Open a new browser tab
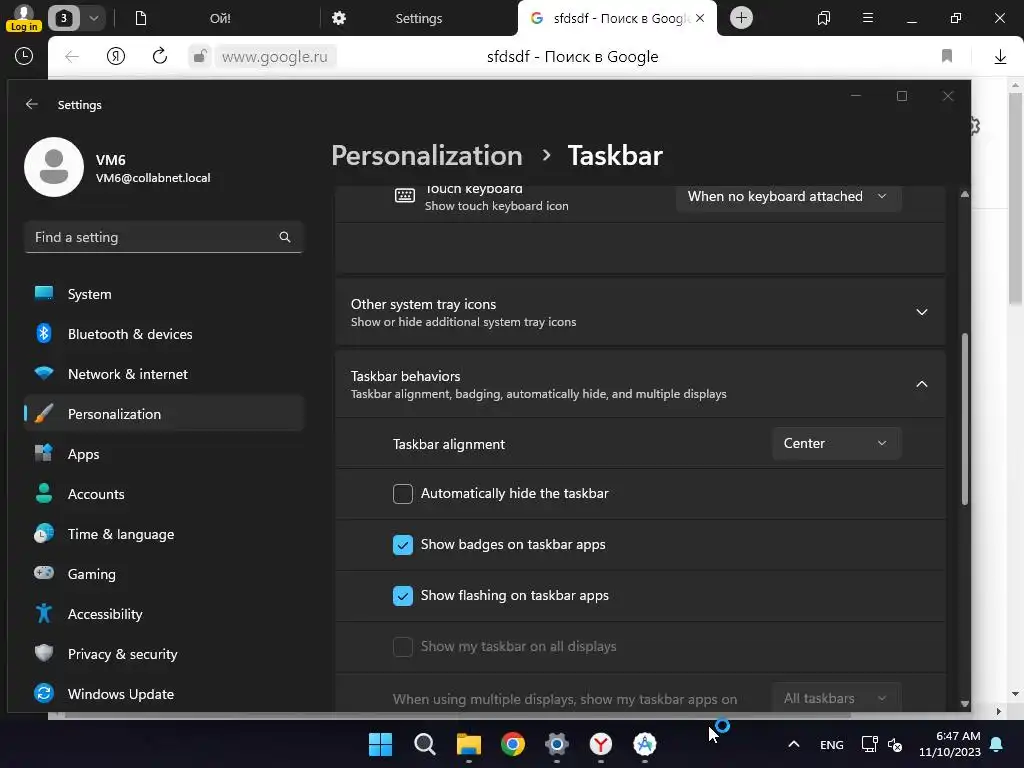This screenshot has width=1024, height=768. pos(741,18)
